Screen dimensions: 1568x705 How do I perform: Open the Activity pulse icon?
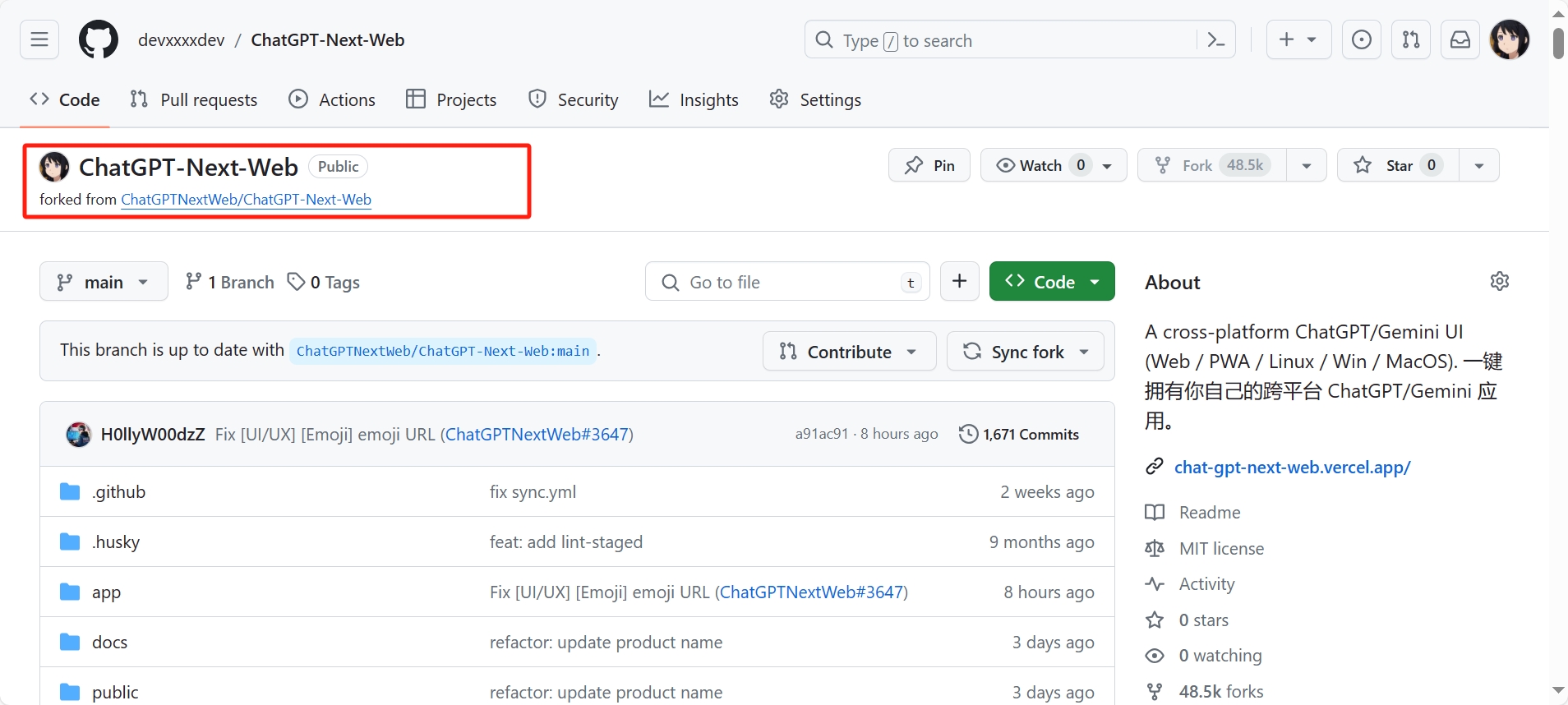tap(1155, 584)
